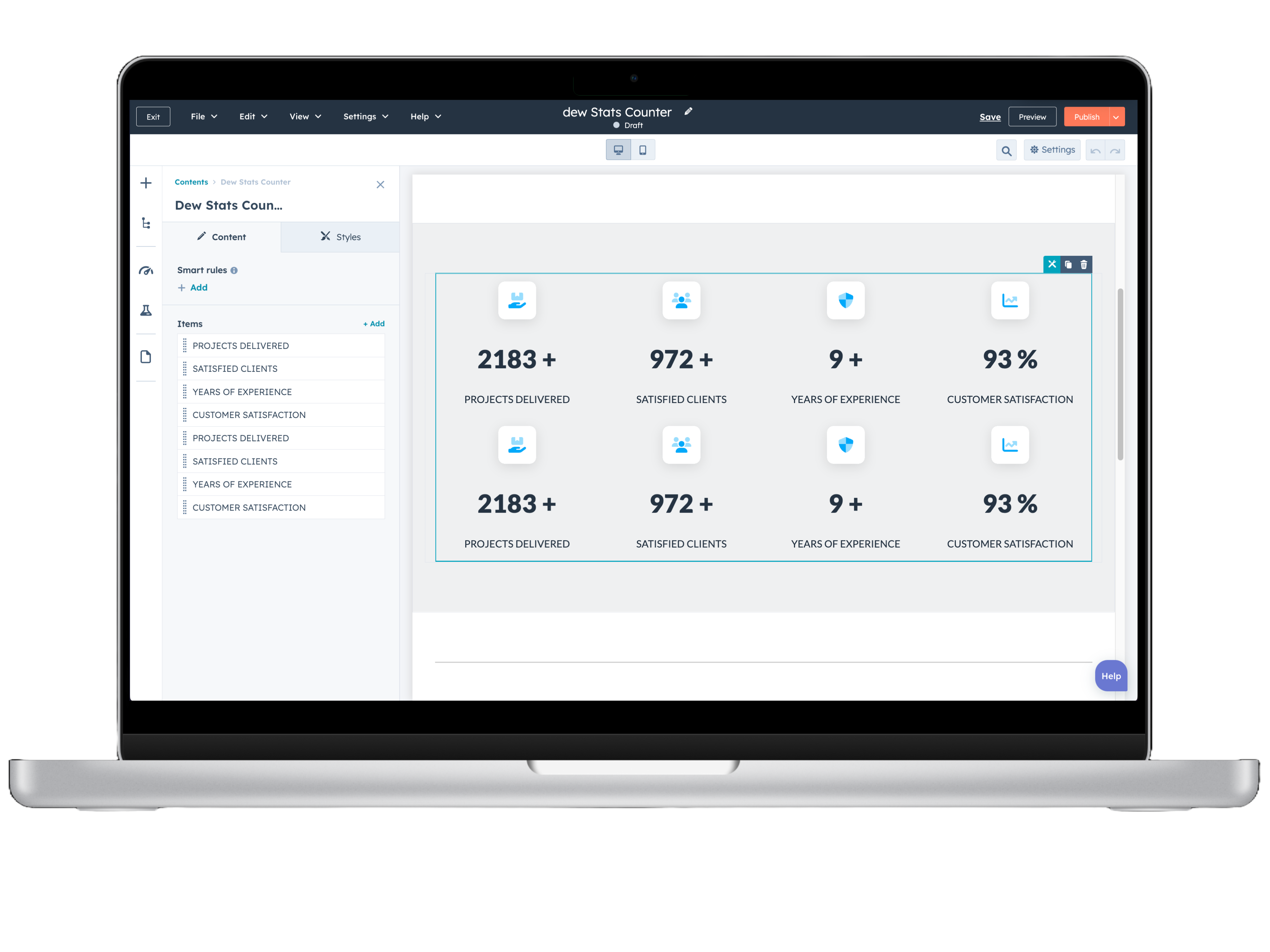This screenshot has width=1270, height=952.
Task: Click the page document sidebar icon
Action: 146,357
